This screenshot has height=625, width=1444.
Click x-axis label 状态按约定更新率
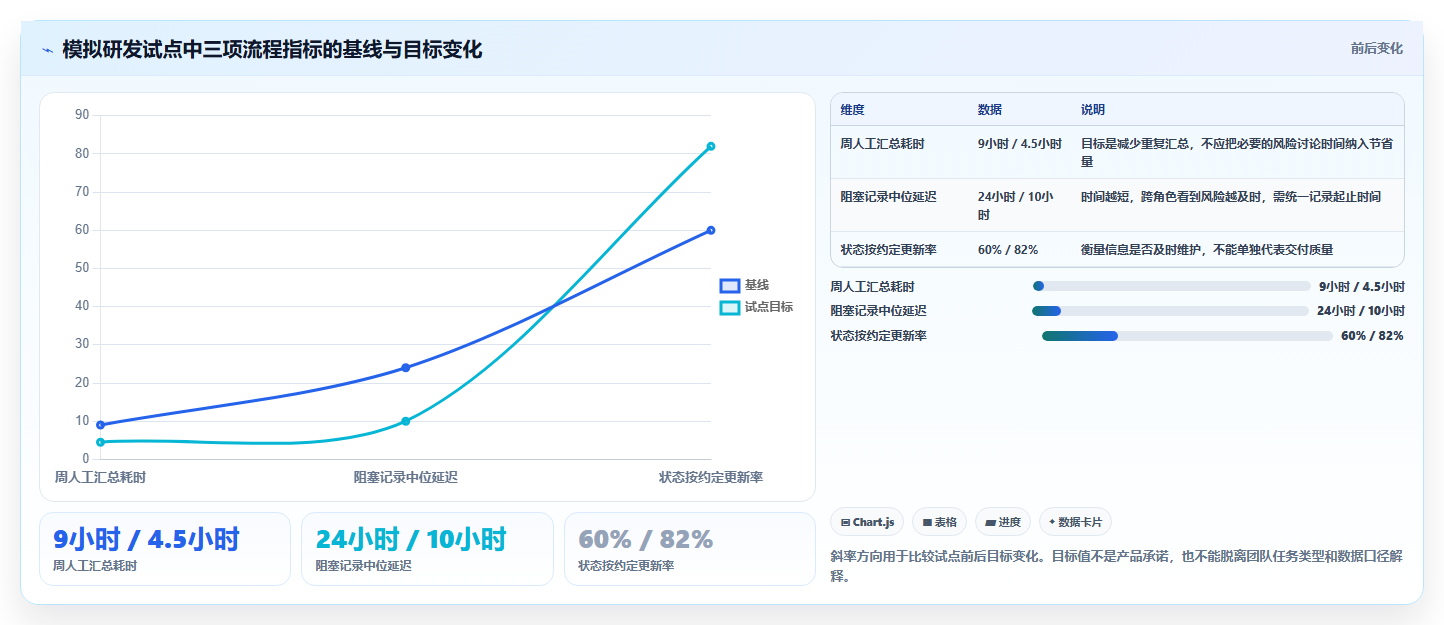[711, 478]
